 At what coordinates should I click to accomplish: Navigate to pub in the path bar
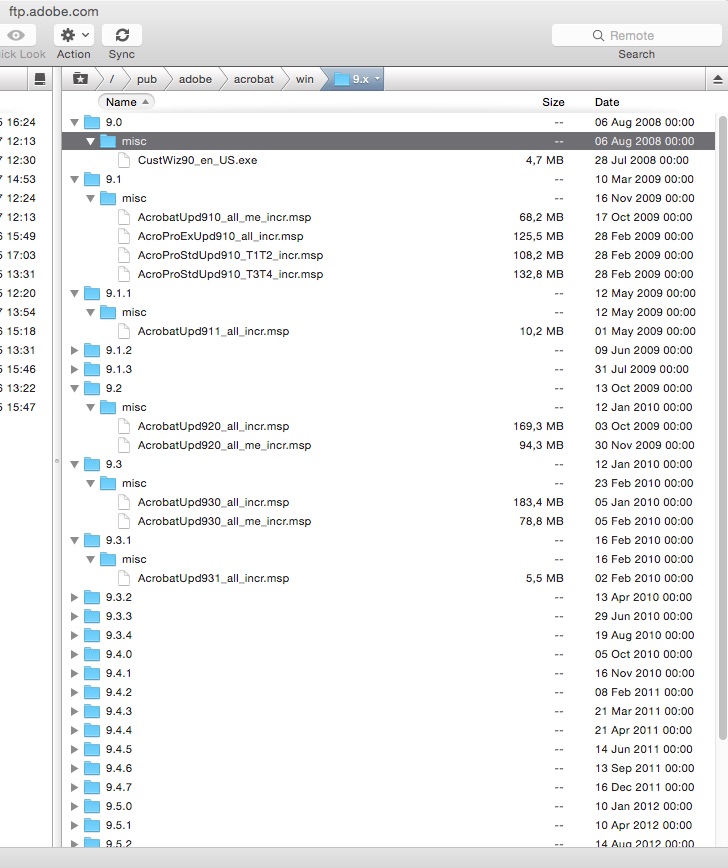coord(147,79)
